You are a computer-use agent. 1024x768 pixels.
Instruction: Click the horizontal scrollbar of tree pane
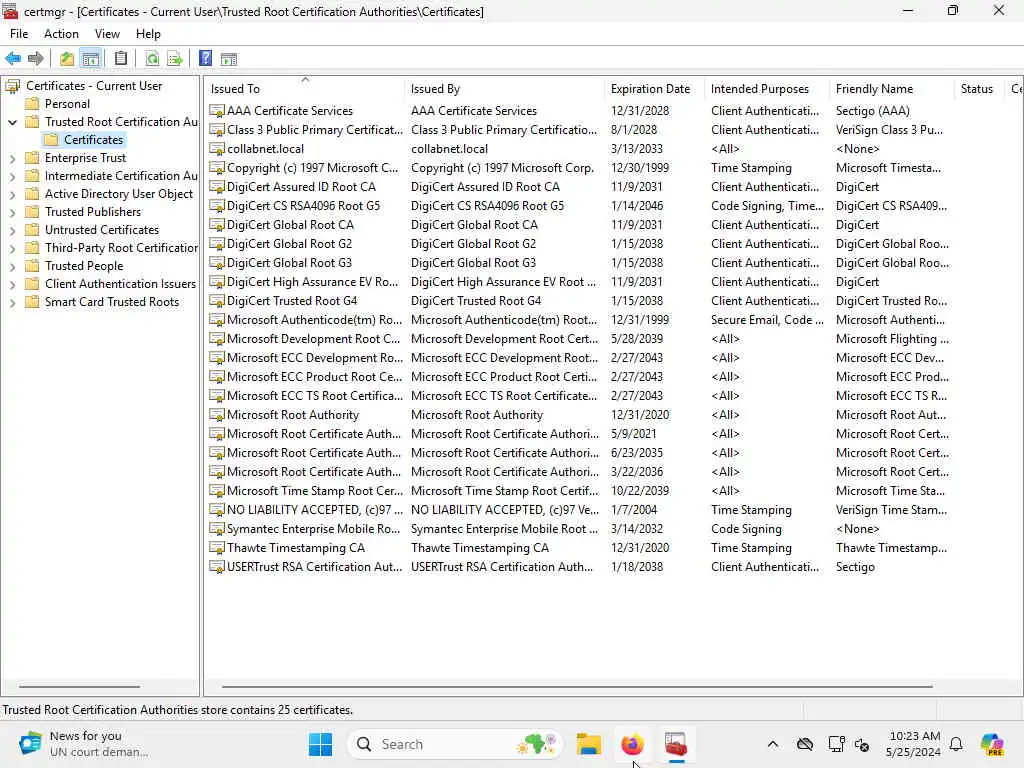click(x=79, y=686)
